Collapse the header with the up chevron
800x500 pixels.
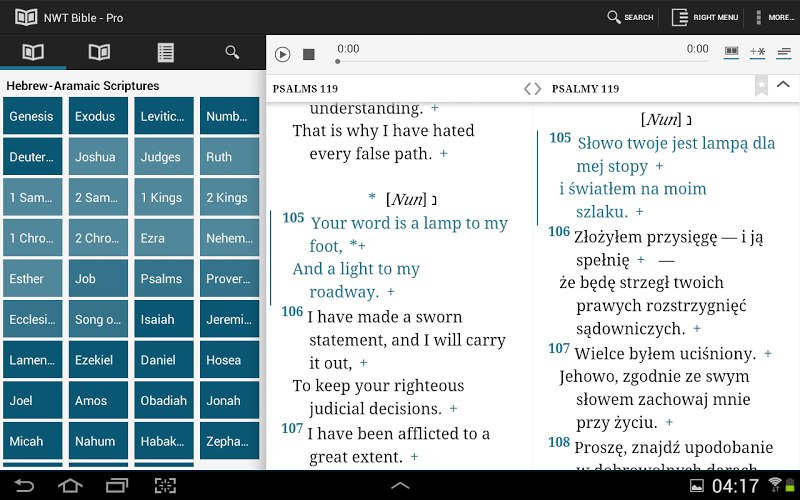click(x=783, y=85)
